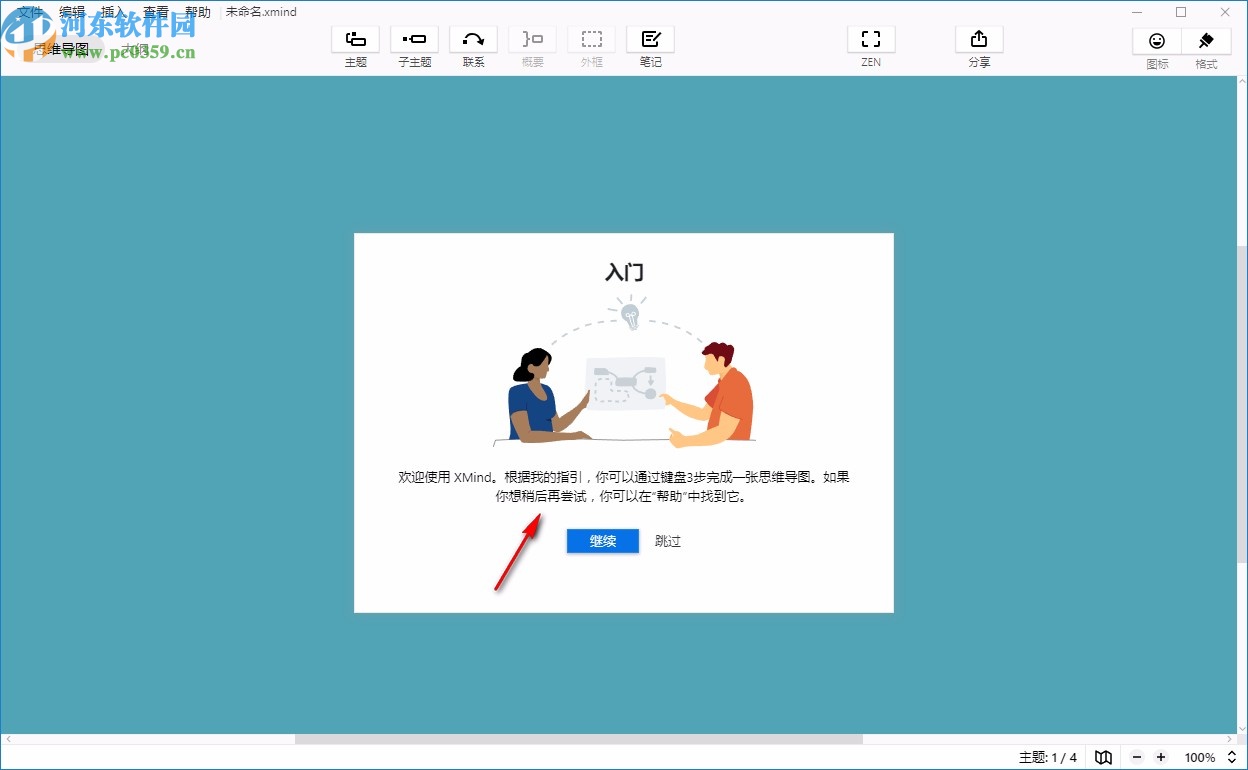Expand the zoom percentage stepper arrows

click(1232, 757)
